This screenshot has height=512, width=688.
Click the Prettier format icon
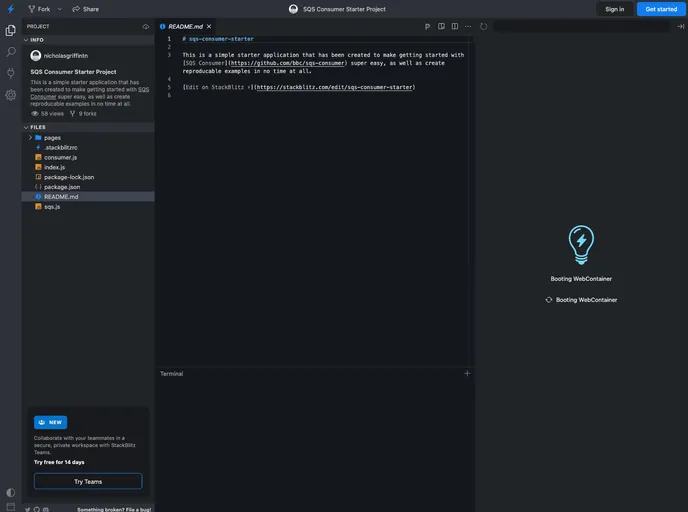pyautogui.click(x=427, y=27)
